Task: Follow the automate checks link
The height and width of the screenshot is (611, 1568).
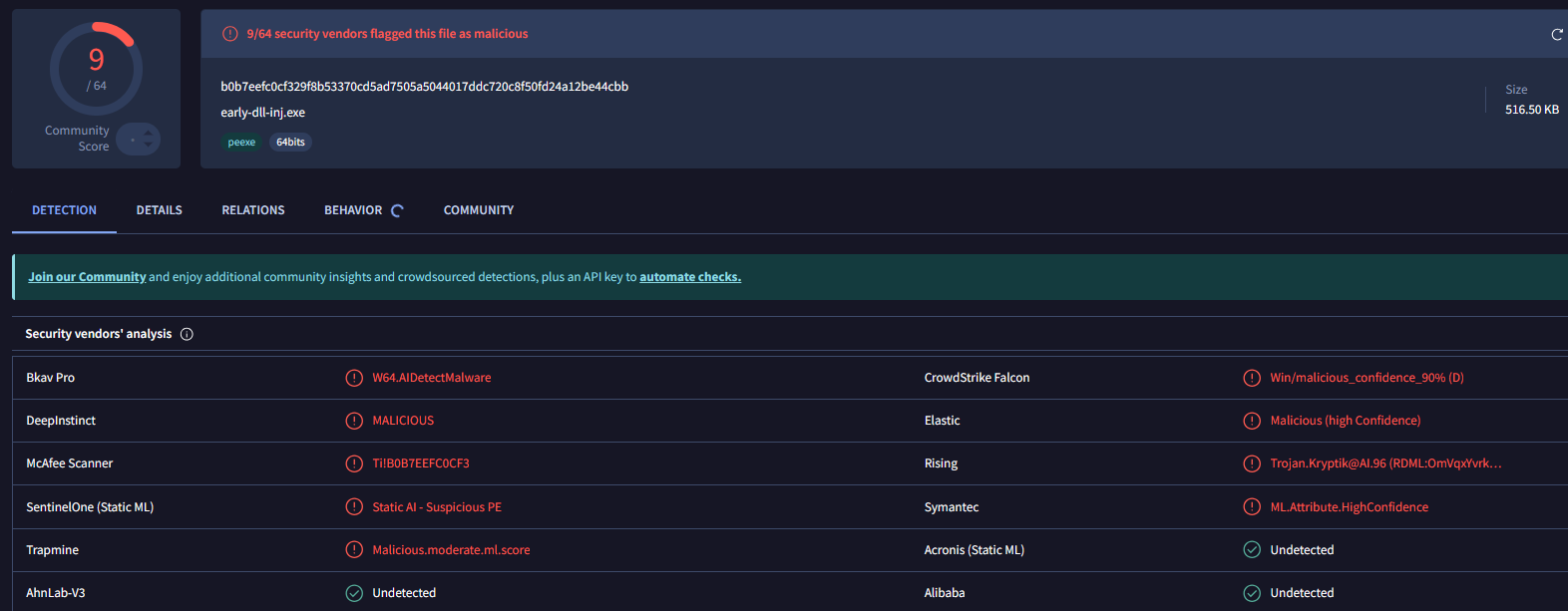Action: click(x=690, y=277)
